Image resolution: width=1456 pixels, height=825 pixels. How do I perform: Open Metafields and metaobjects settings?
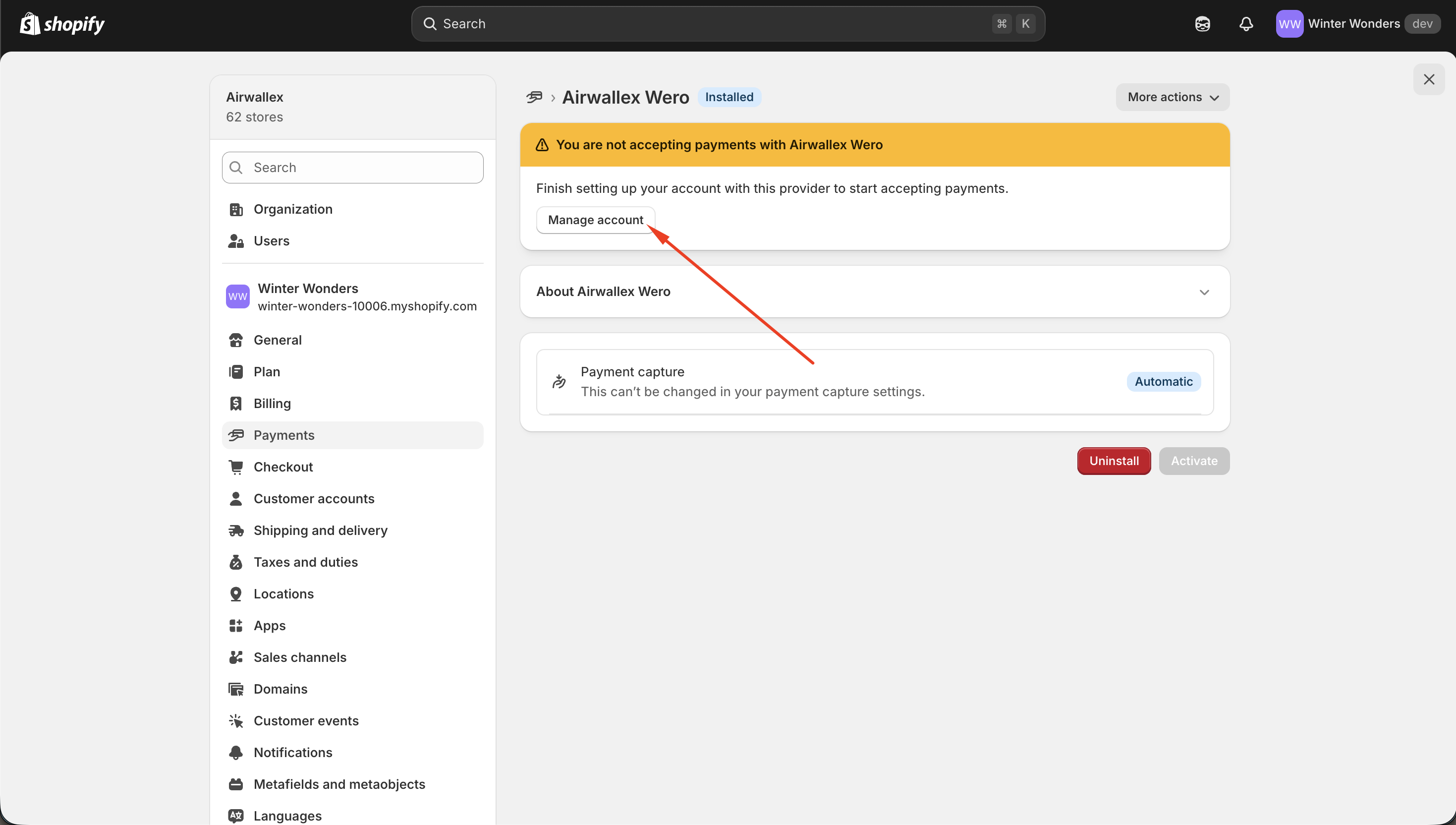point(352,784)
